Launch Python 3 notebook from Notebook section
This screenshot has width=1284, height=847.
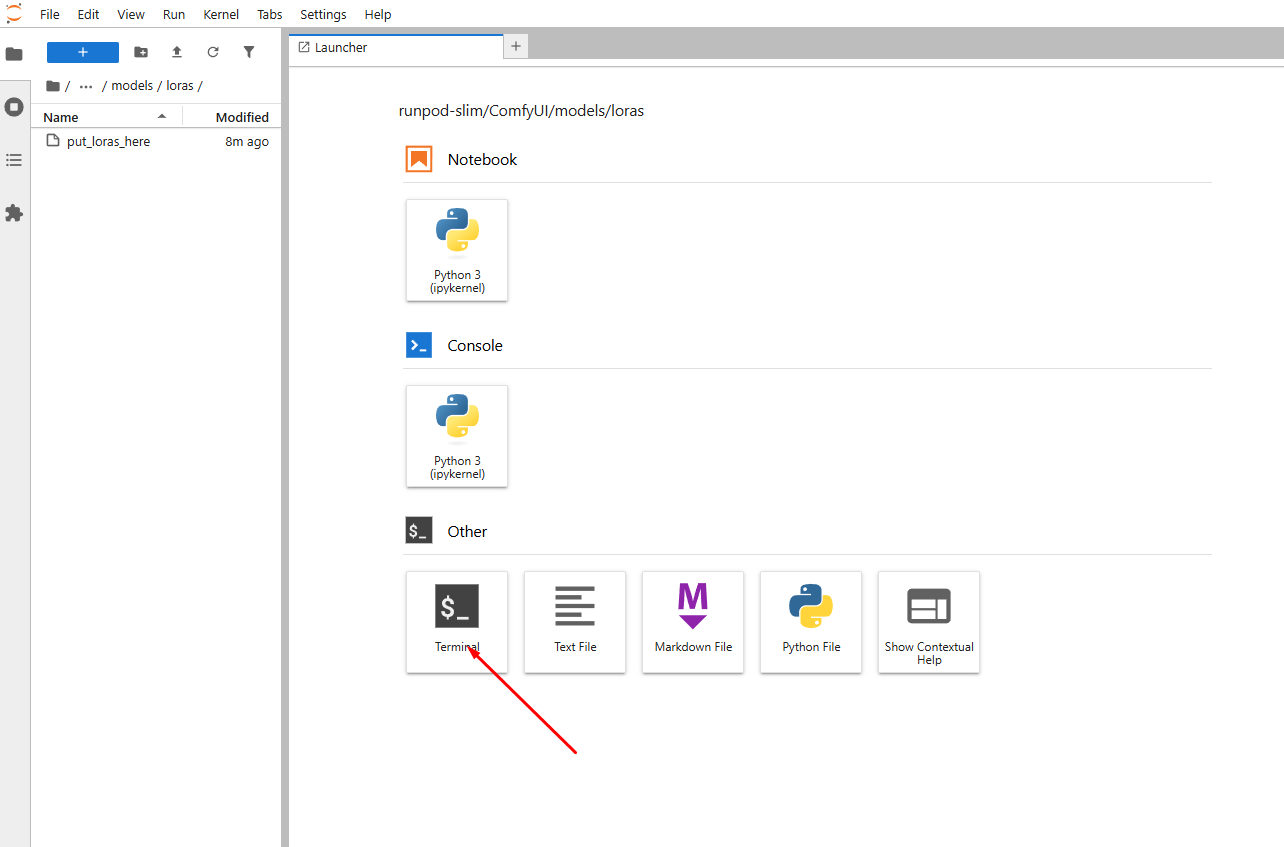pos(457,249)
